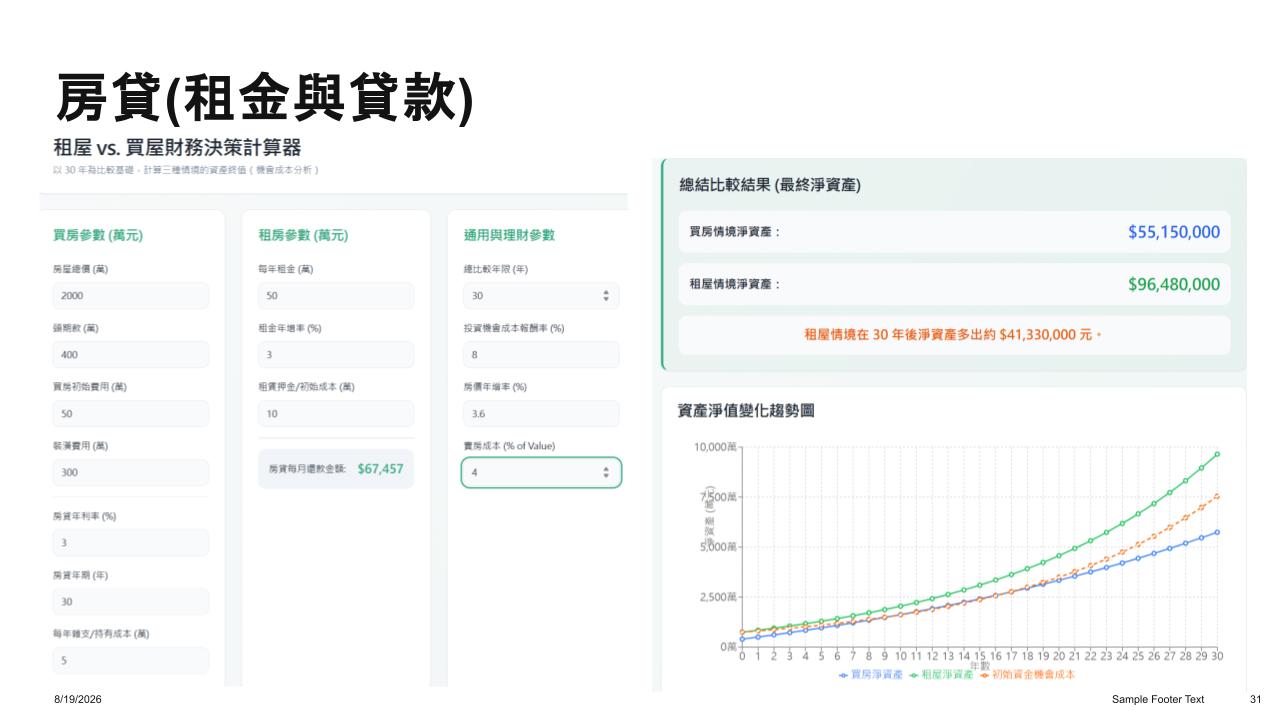1280x720 pixels.
Task: Edit the 投資機會成本報酬率 field showing 8
Action: (541, 355)
